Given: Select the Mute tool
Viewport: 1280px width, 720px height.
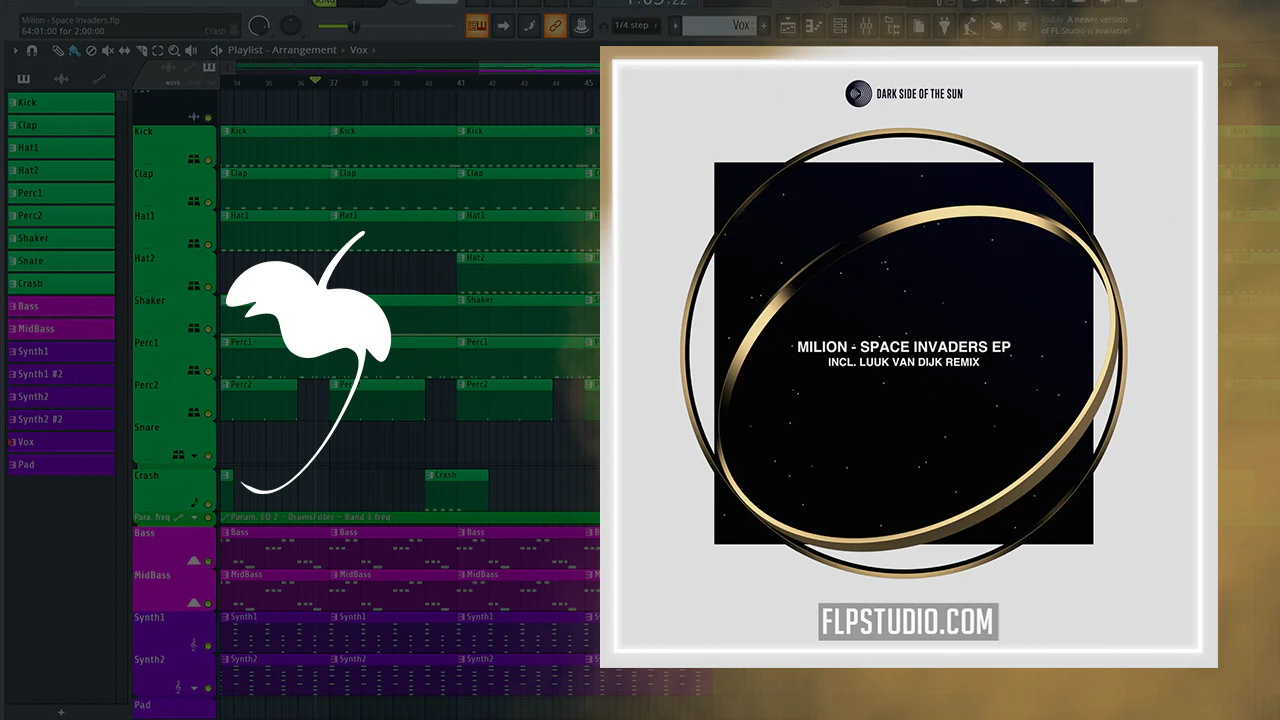Looking at the screenshot, I should (108, 50).
